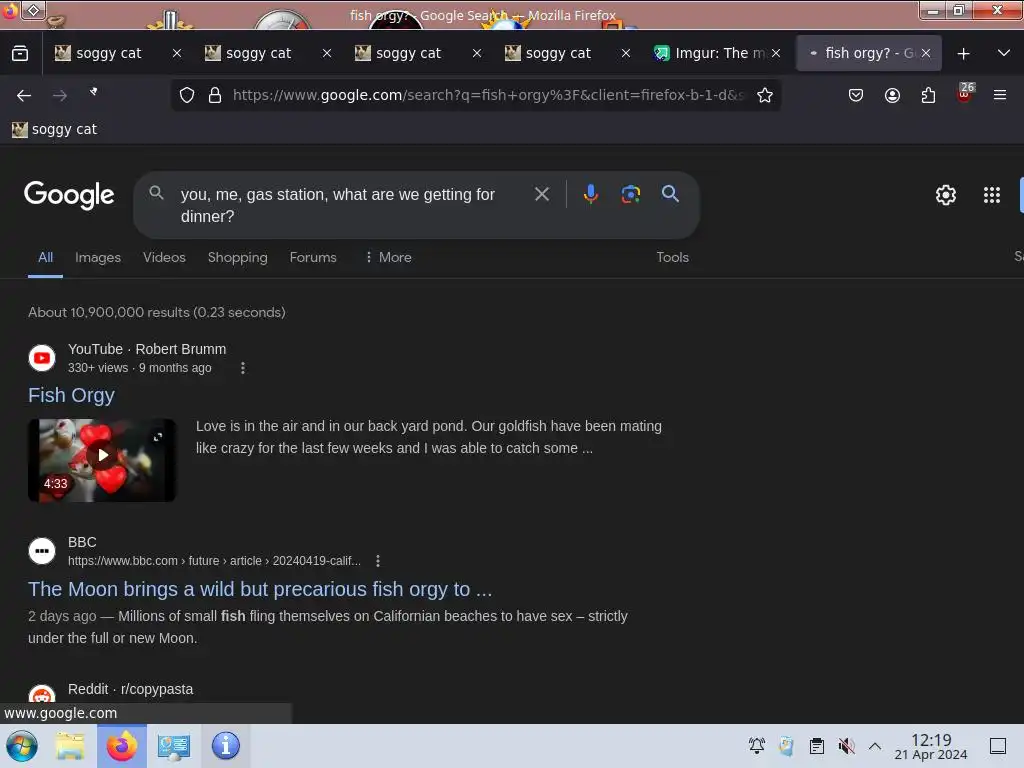Open the Tools search options
Image resolution: width=1024 pixels, height=768 pixels.
672,257
